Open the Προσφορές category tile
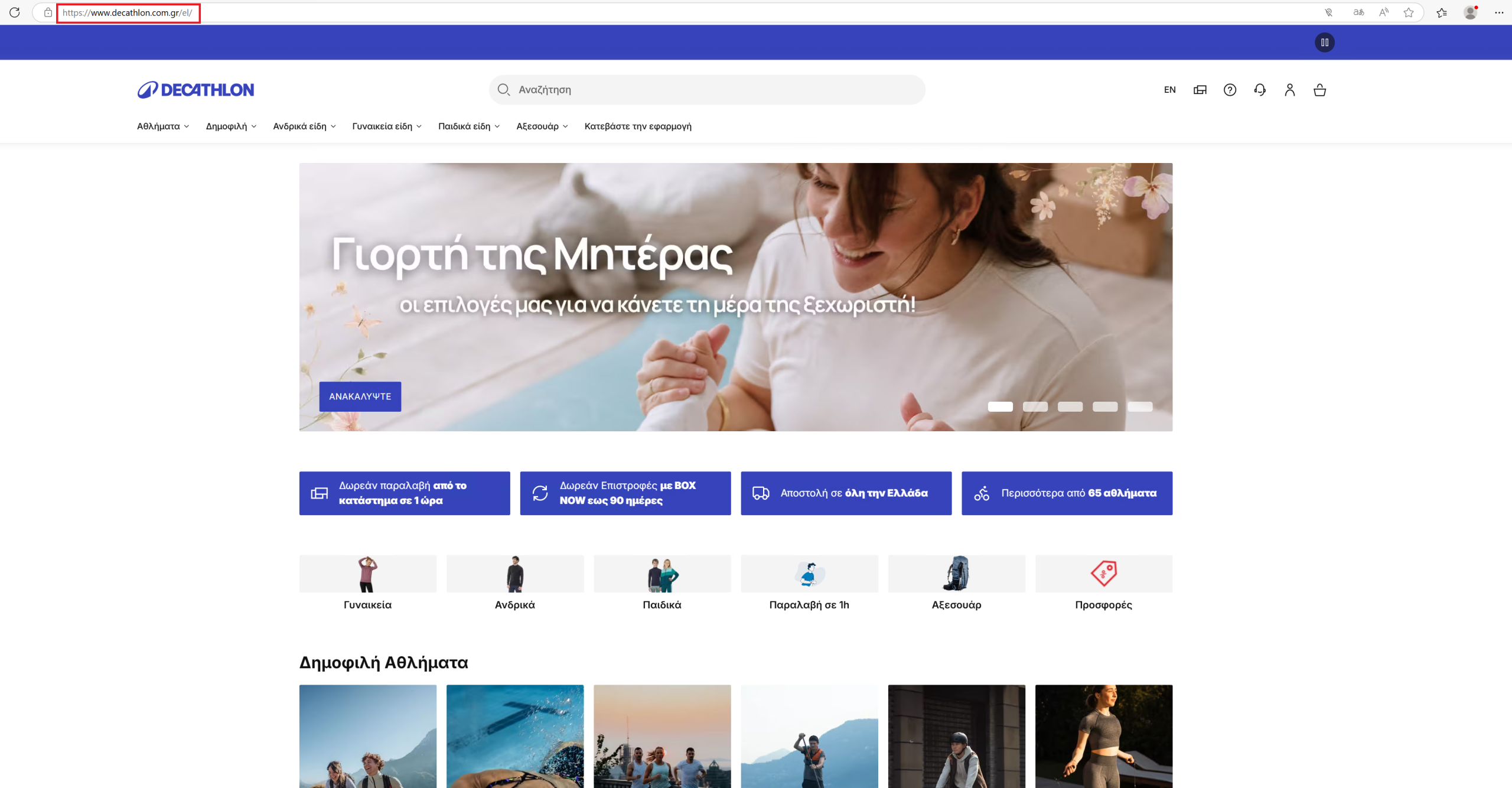 1103,583
